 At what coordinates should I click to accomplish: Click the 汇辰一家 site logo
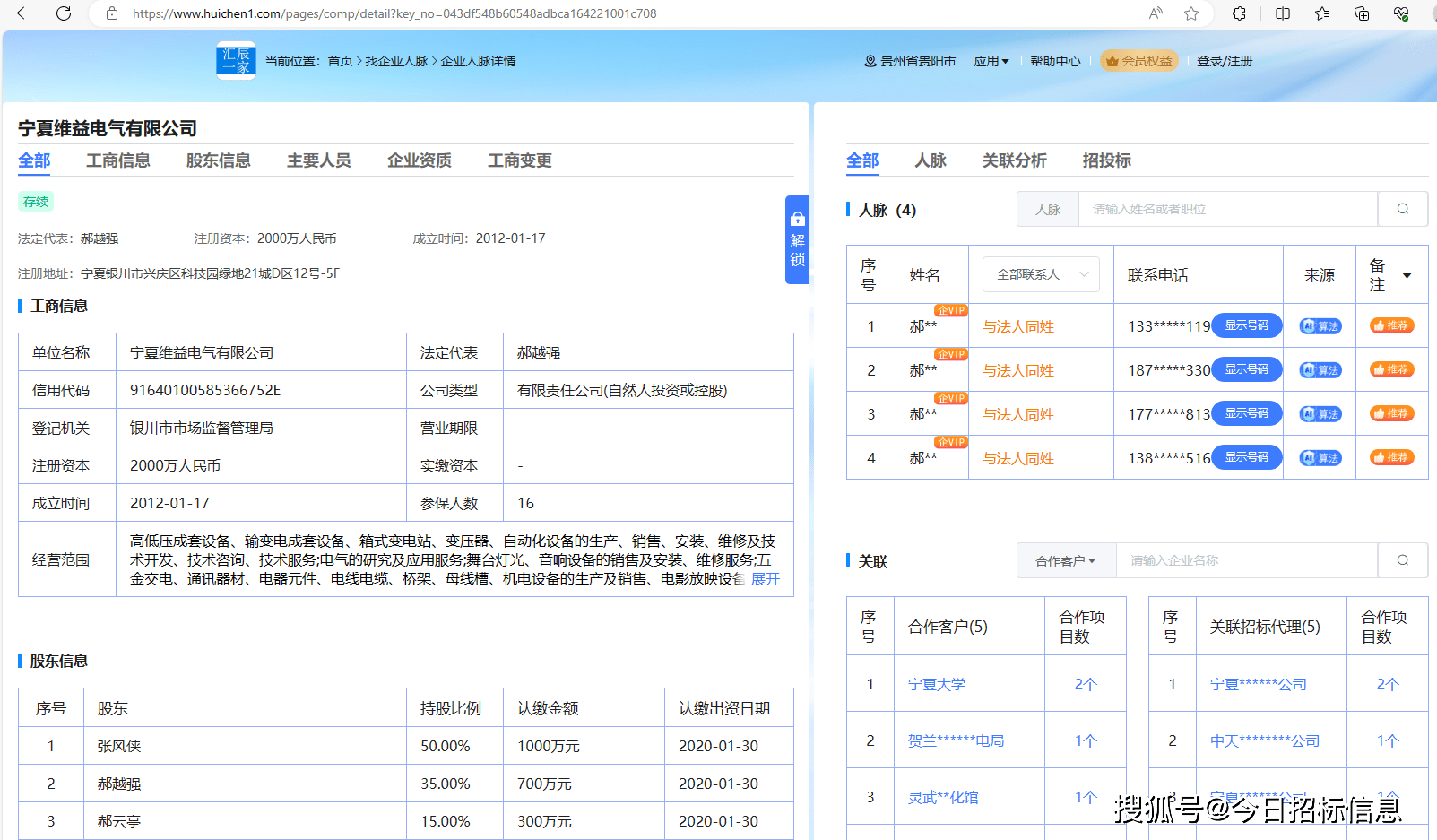[236, 61]
